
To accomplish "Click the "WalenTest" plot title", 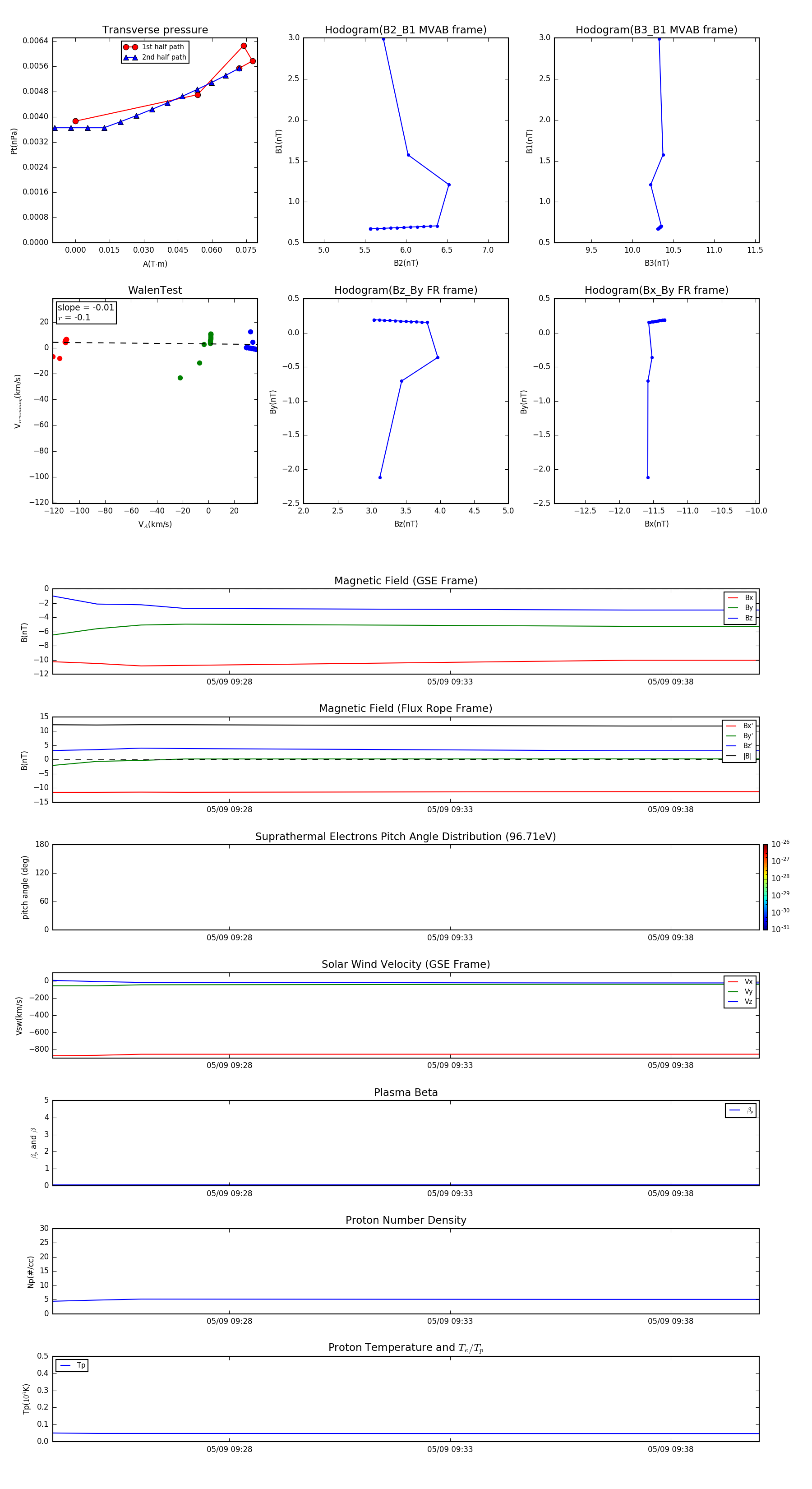I will pyautogui.click(x=155, y=290).
